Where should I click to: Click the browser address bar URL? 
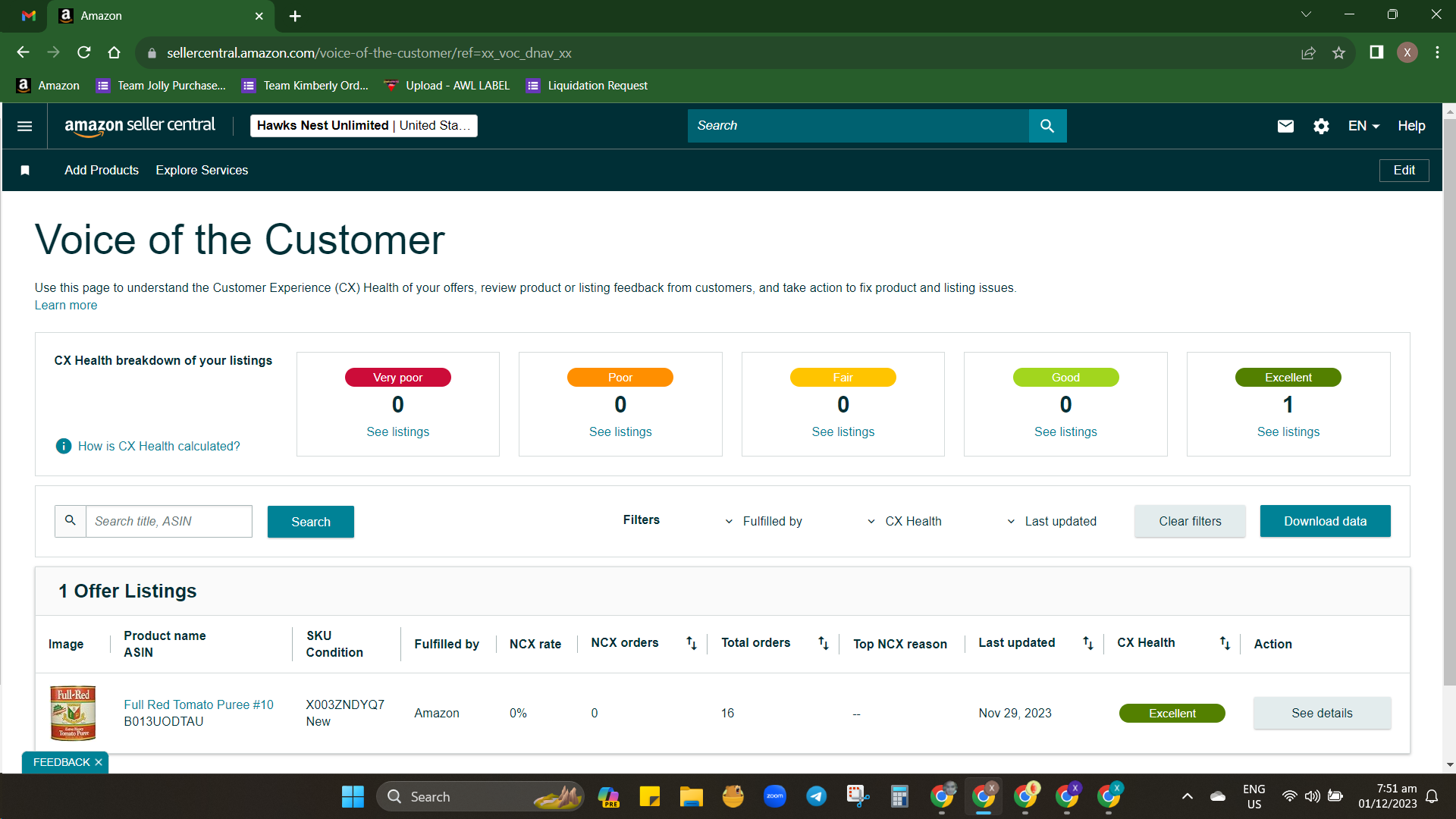point(369,53)
